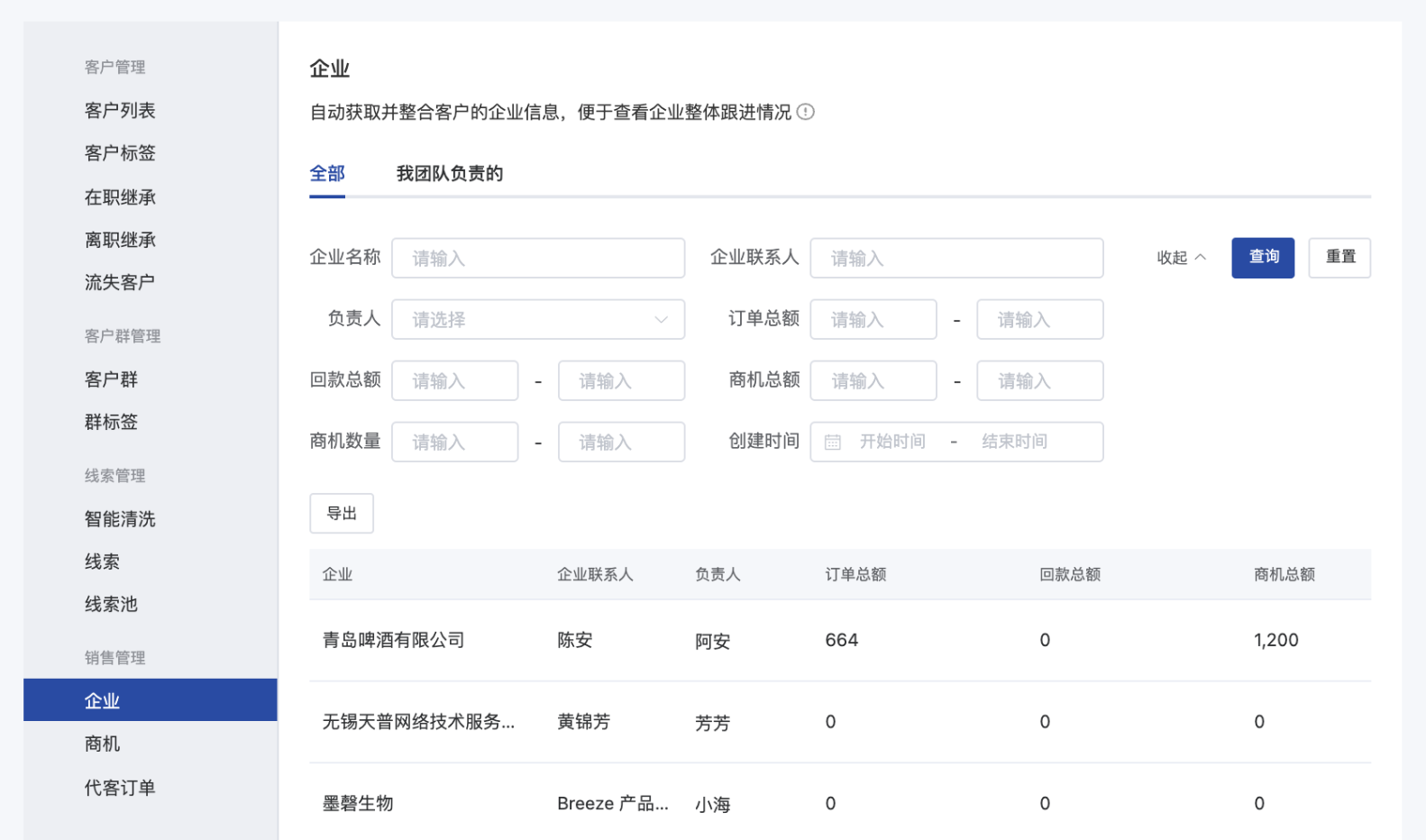Screen dimensions: 1426x840
Task: Open 流失客户 in the sidebar
Action: 120,282
